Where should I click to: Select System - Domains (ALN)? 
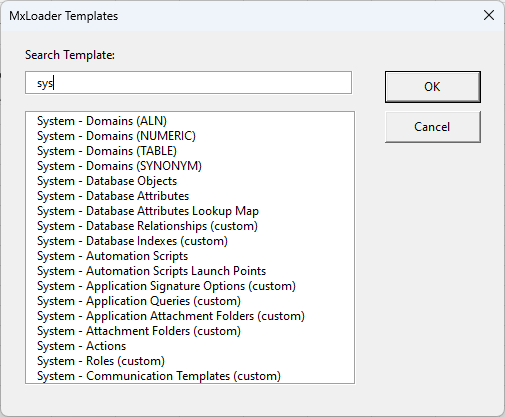(190, 121)
